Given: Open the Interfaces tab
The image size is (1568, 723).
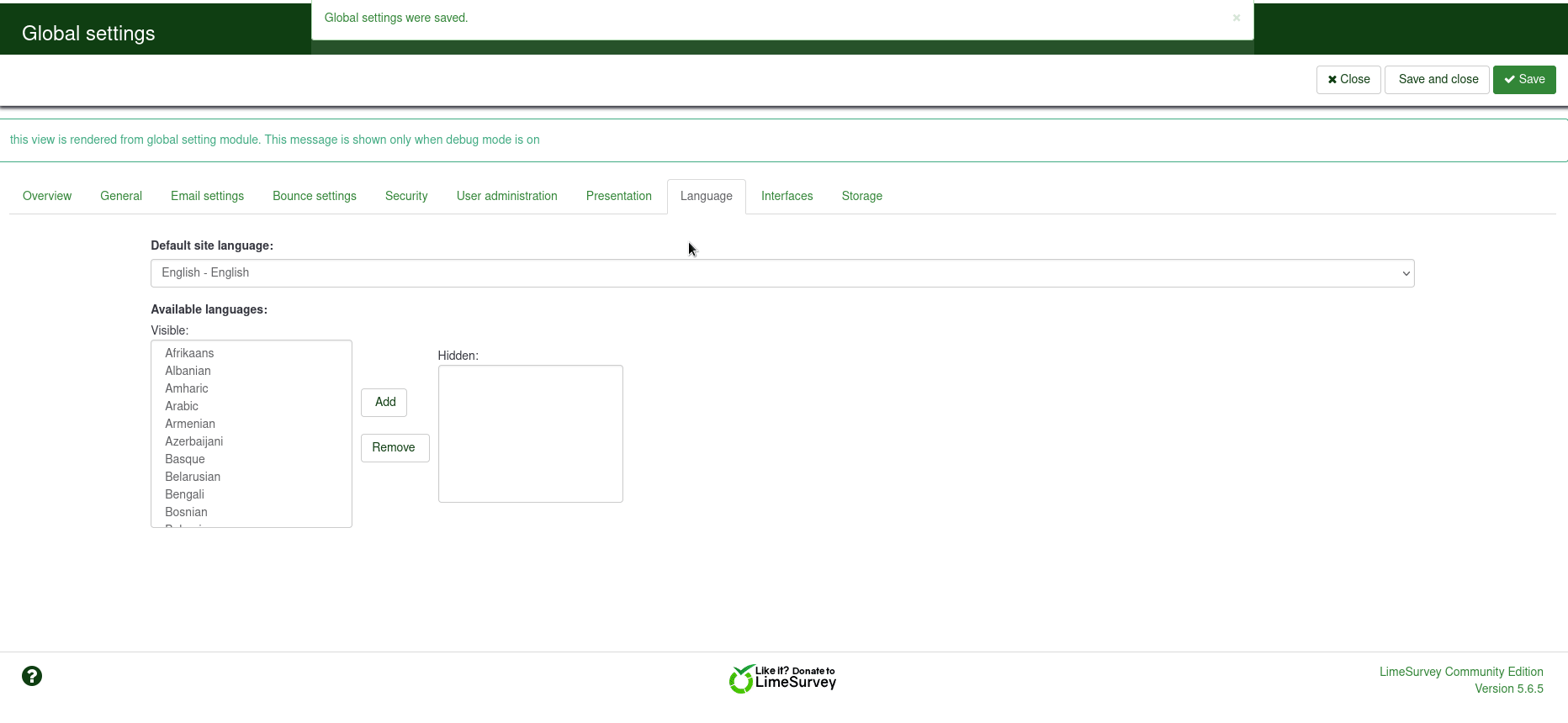Looking at the screenshot, I should click(787, 196).
